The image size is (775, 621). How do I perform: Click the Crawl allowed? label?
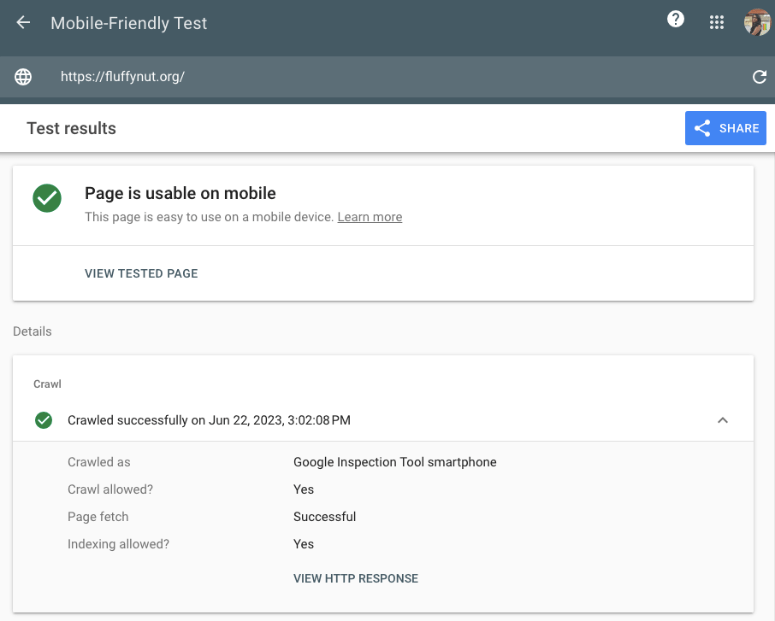(x=110, y=489)
